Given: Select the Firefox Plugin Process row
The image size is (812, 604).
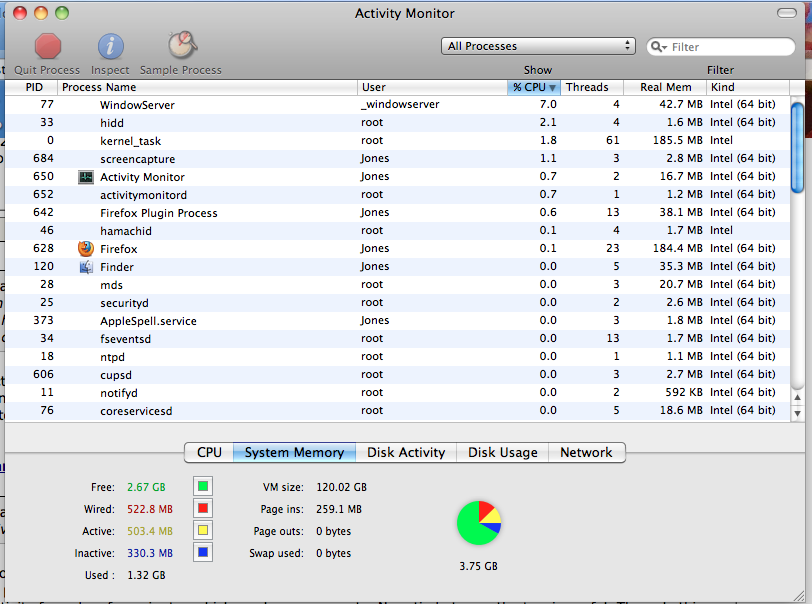Looking at the screenshot, I should (x=397, y=212).
